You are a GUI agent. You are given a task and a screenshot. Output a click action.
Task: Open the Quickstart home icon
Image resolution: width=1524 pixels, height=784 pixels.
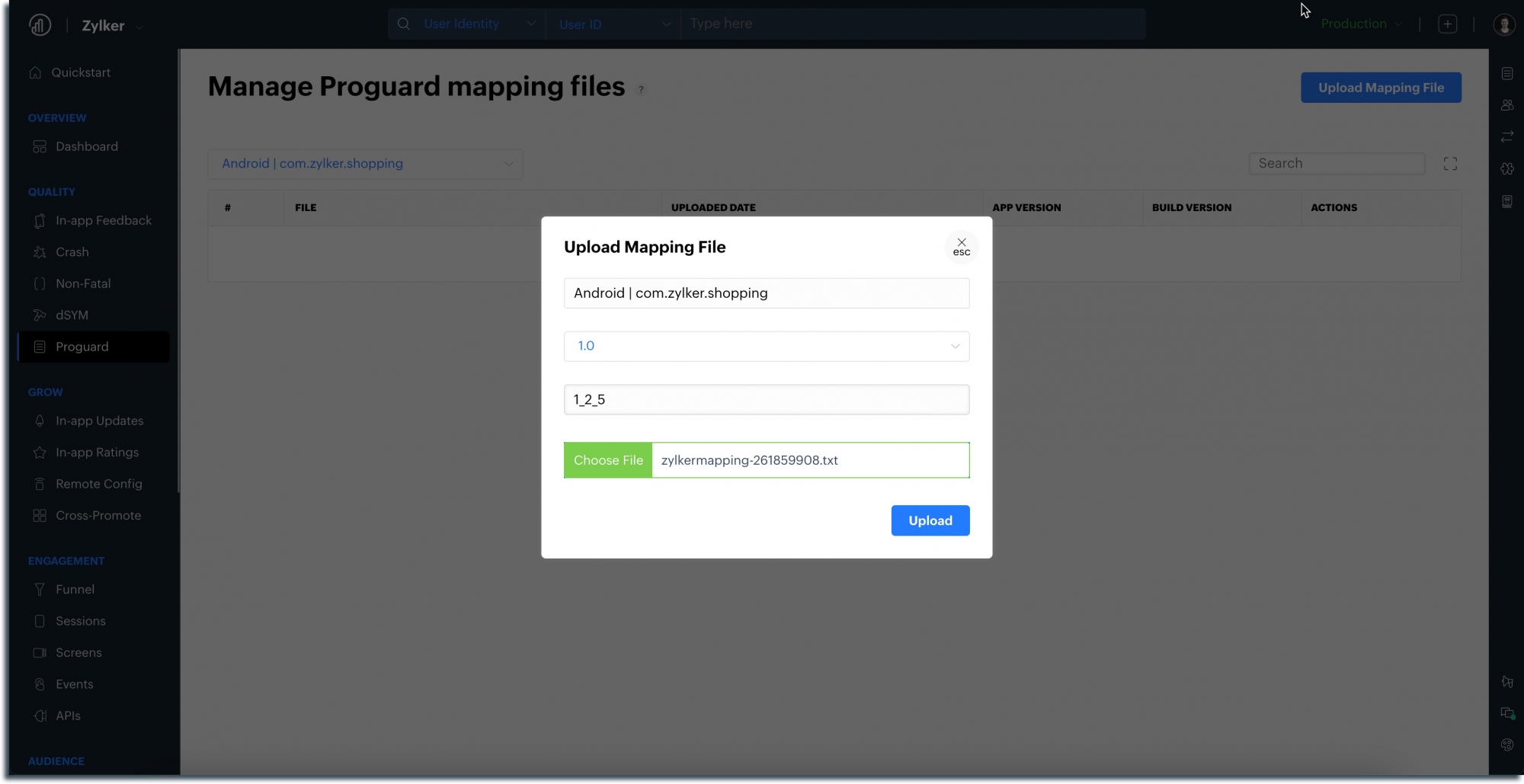(35, 72)
